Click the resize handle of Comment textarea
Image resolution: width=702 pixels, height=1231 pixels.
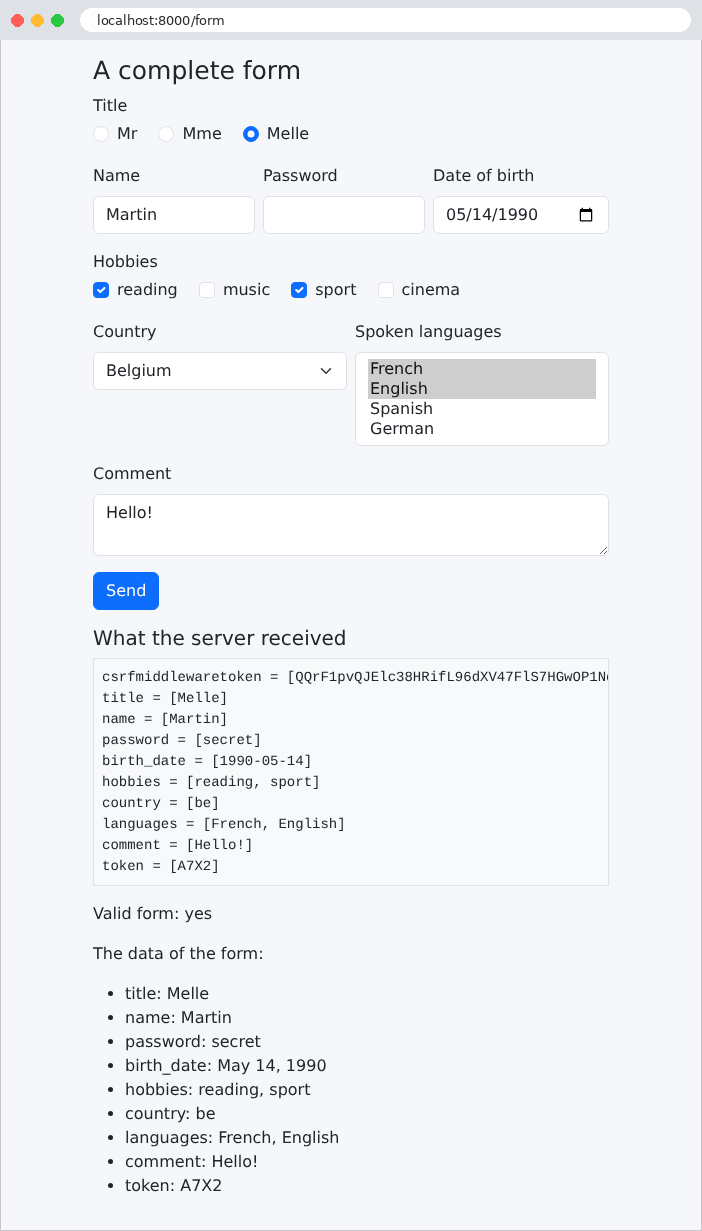click(x=602, y=549)
